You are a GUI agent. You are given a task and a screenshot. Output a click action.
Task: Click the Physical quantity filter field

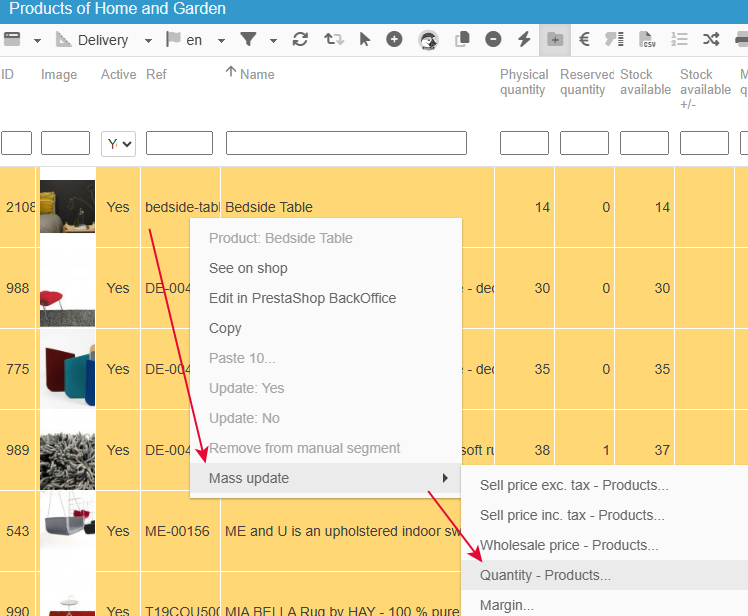pos(524,143)
